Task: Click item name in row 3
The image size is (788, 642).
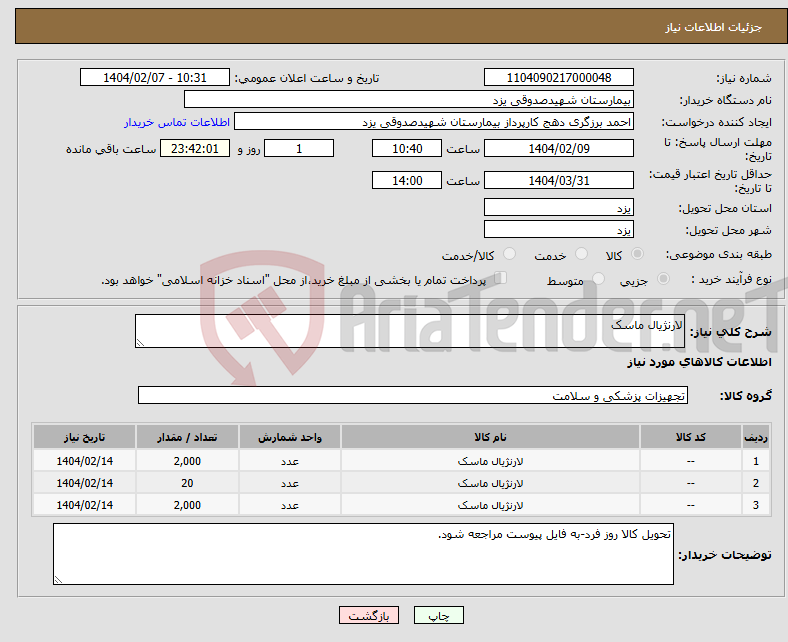Action: (x=490, y=505)
